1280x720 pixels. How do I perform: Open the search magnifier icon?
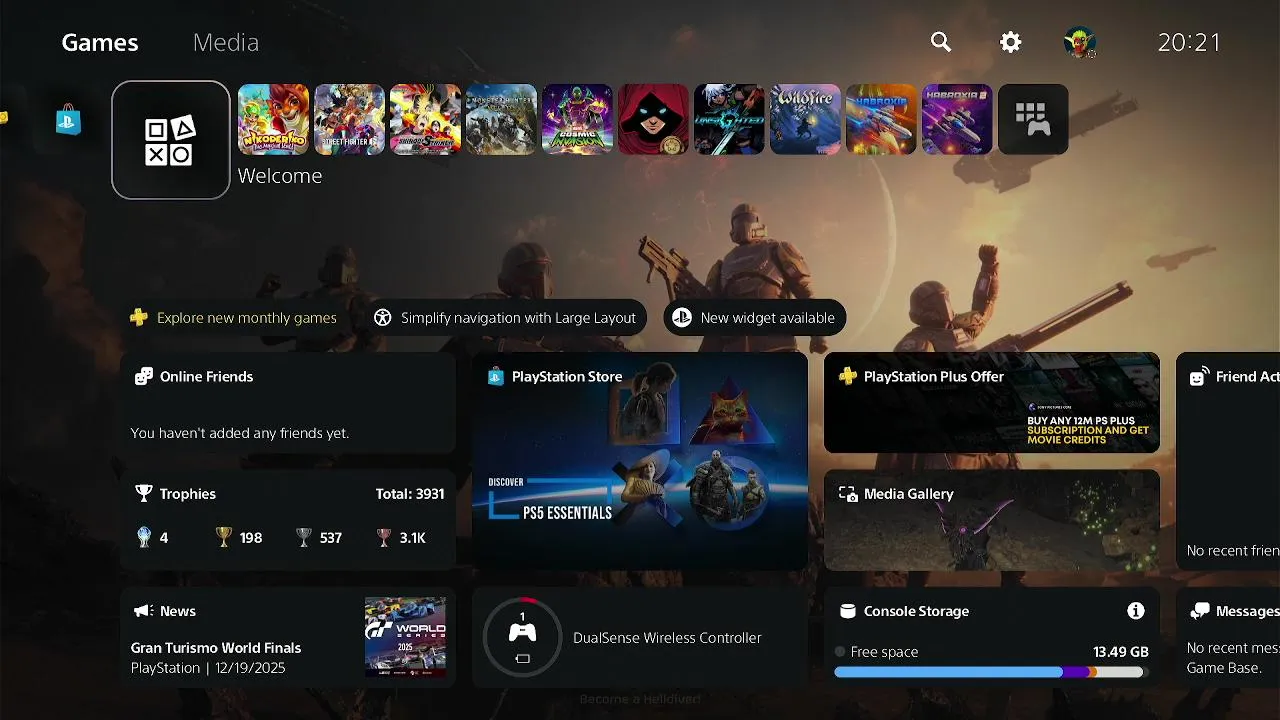[x=941, y=42]
